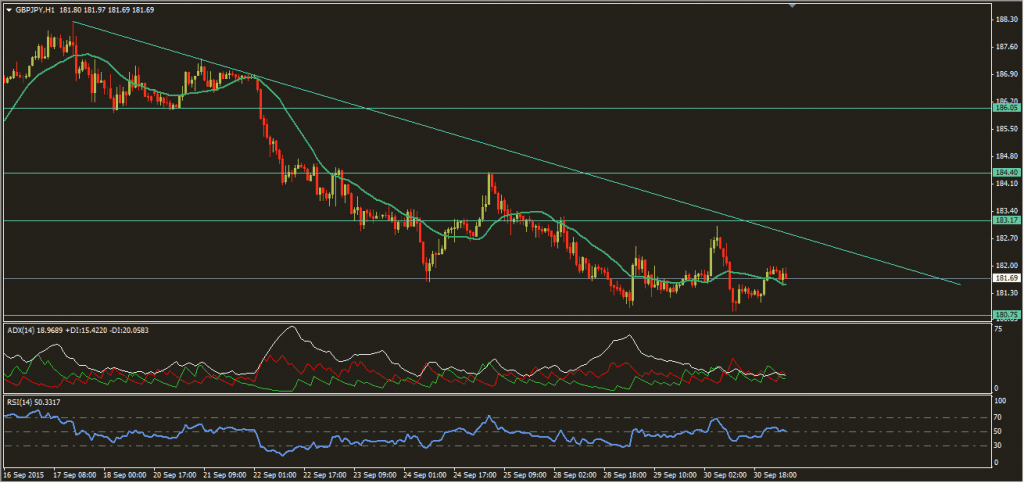
Task: Click the chart shift triangle marker
Action: coord(792,5)
